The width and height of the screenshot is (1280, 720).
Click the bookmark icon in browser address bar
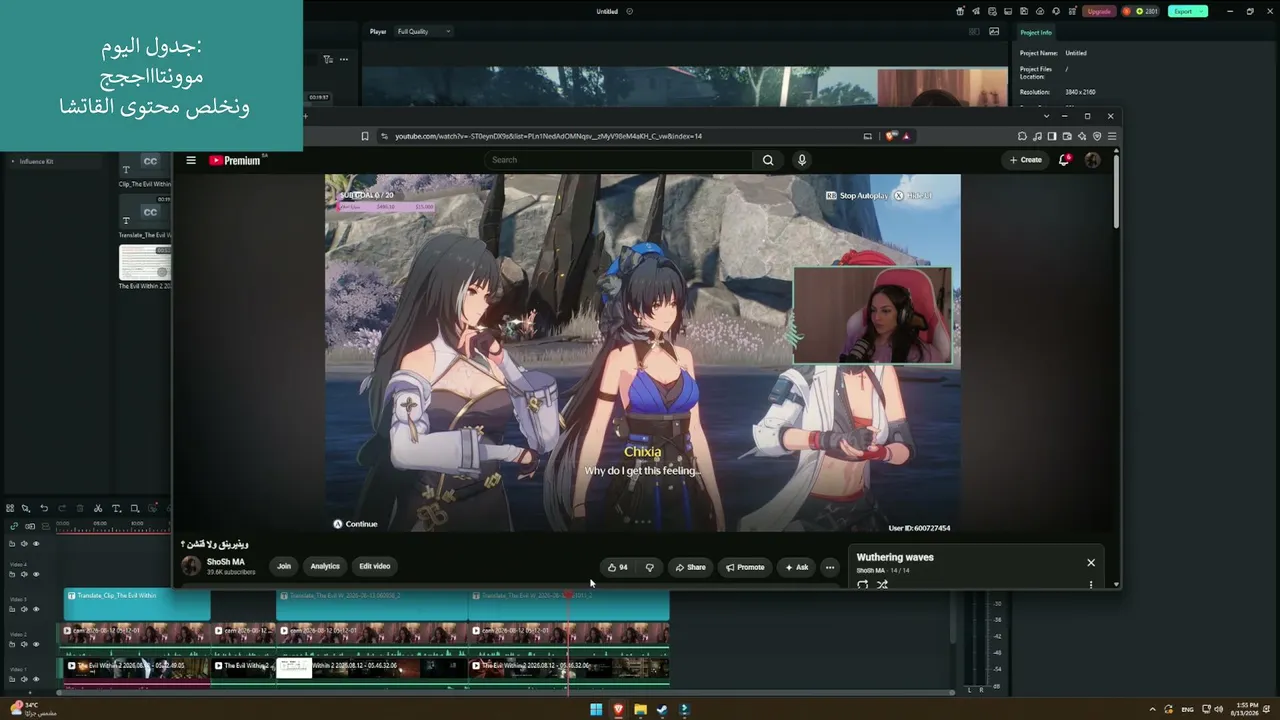point(365,136)
